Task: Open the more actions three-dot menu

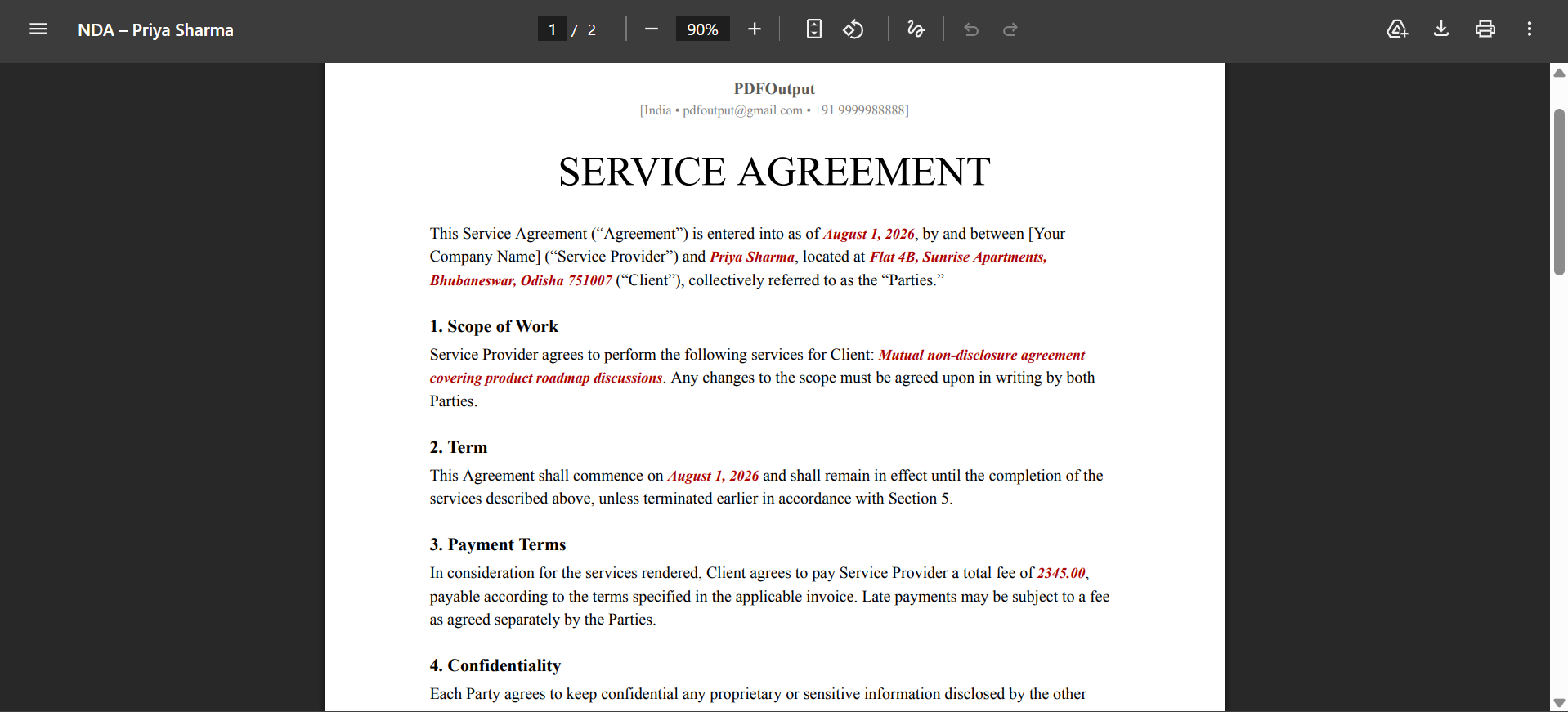Action: coord(1530,29)
